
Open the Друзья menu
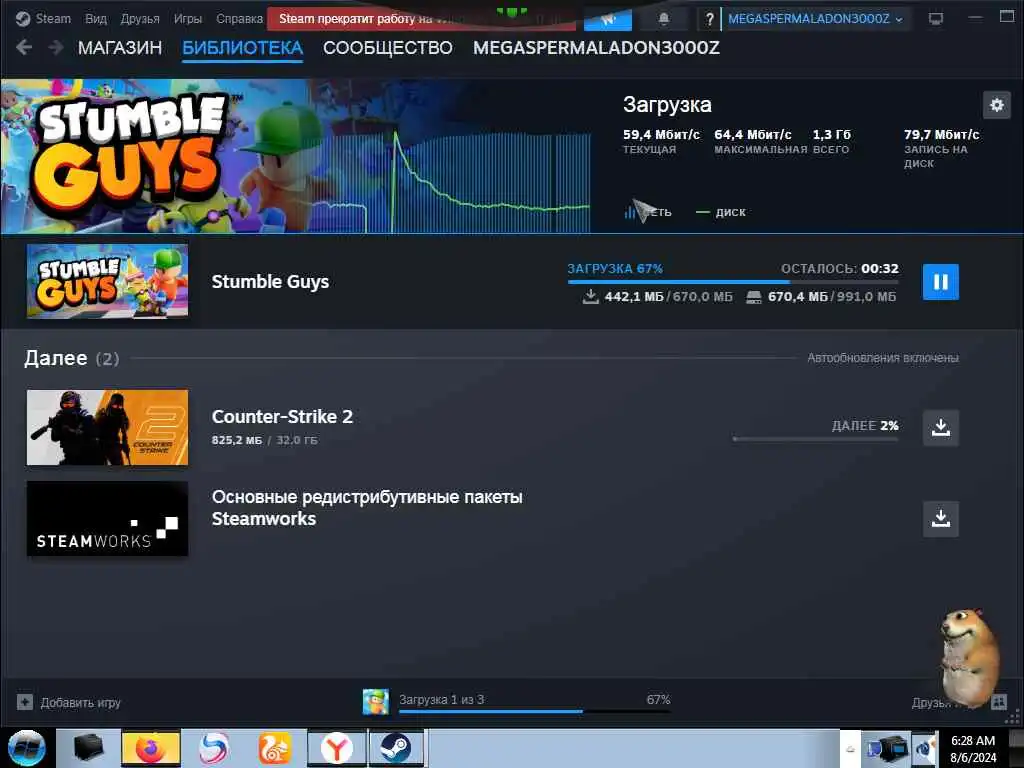click(140, 18)
